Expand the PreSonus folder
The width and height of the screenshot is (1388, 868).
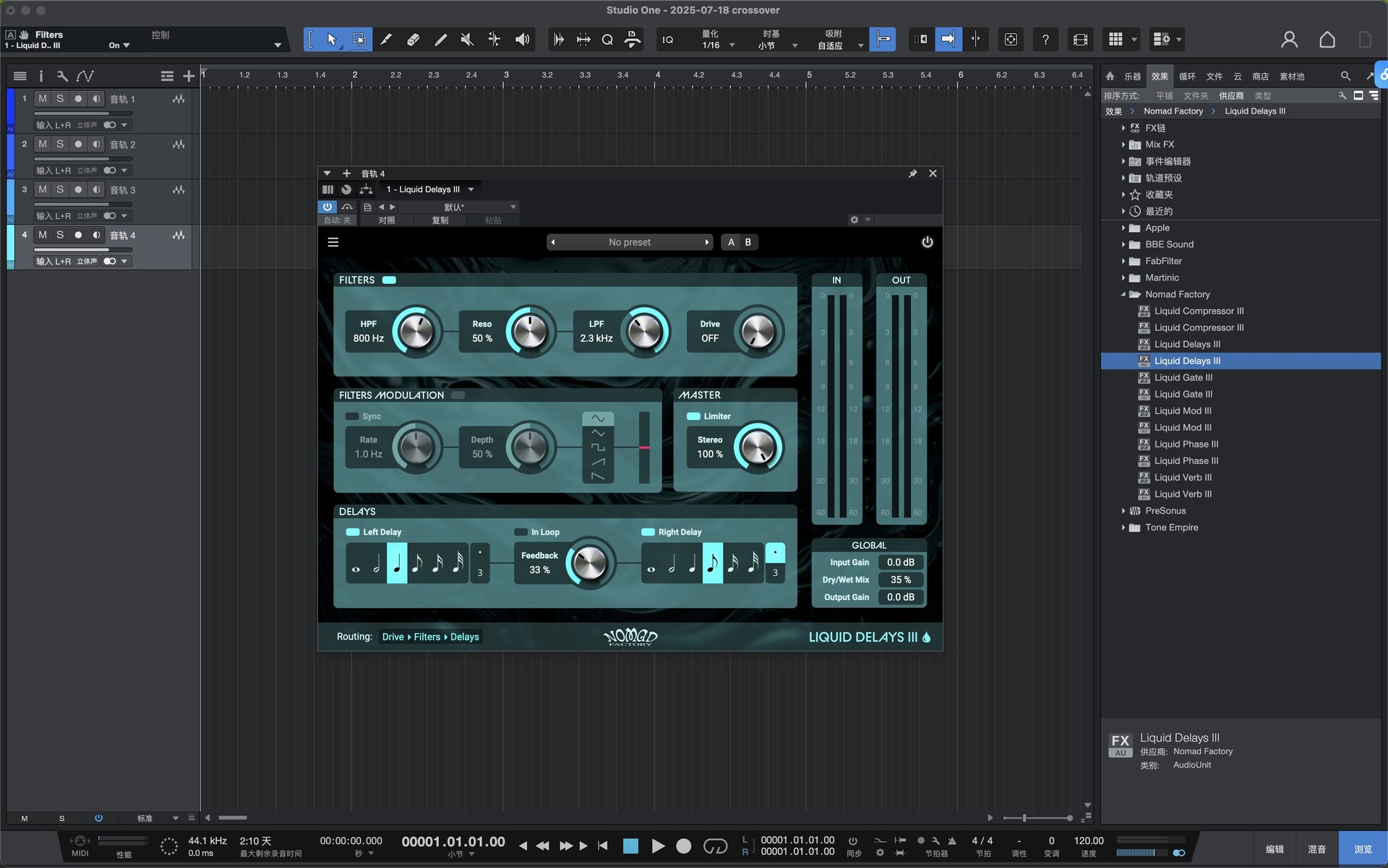pyautogui.click(x=1123, y=511)
